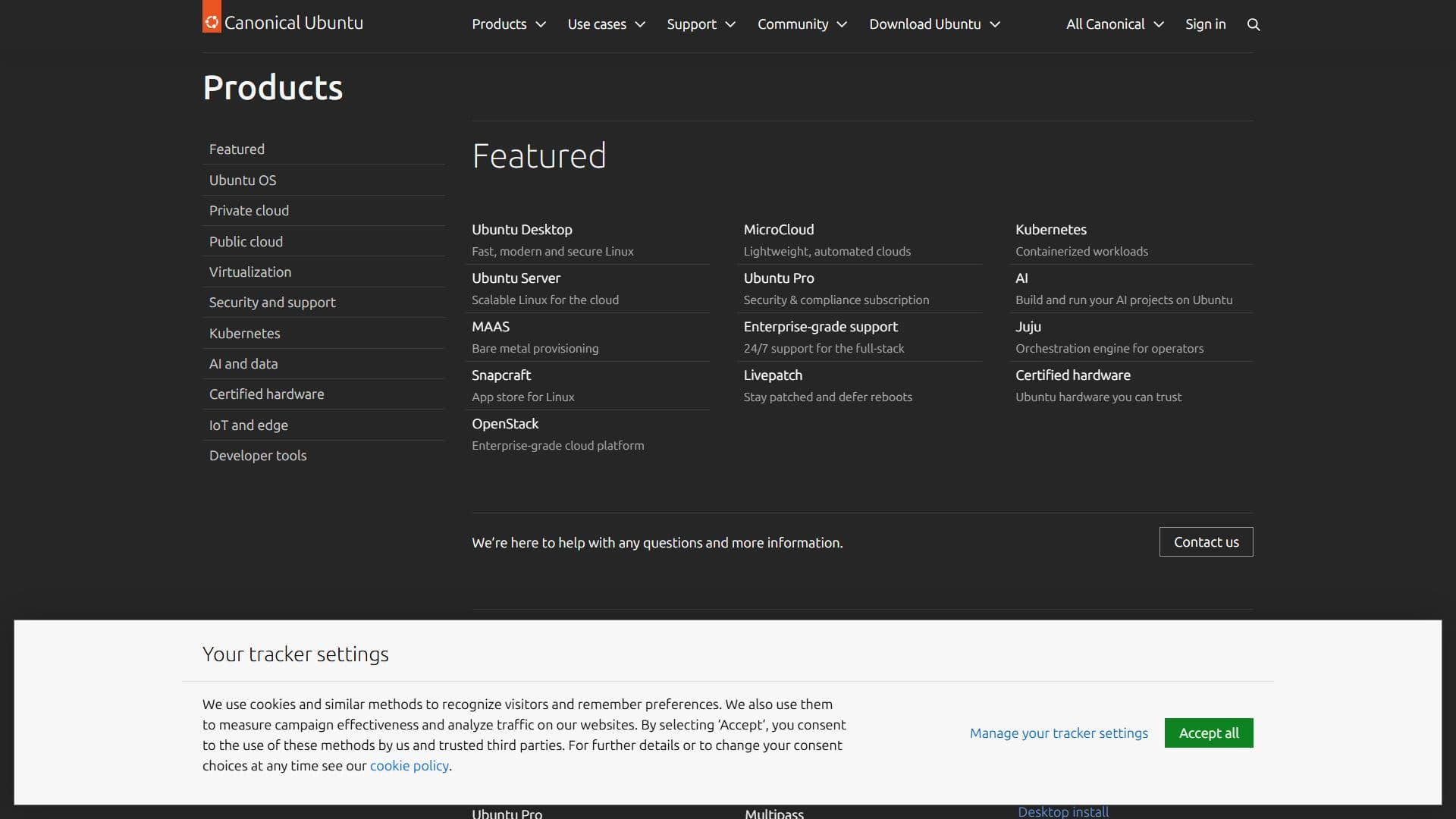Open the Snapcraft link
This screenshot has height=819, width=1456.
point(501,375)
